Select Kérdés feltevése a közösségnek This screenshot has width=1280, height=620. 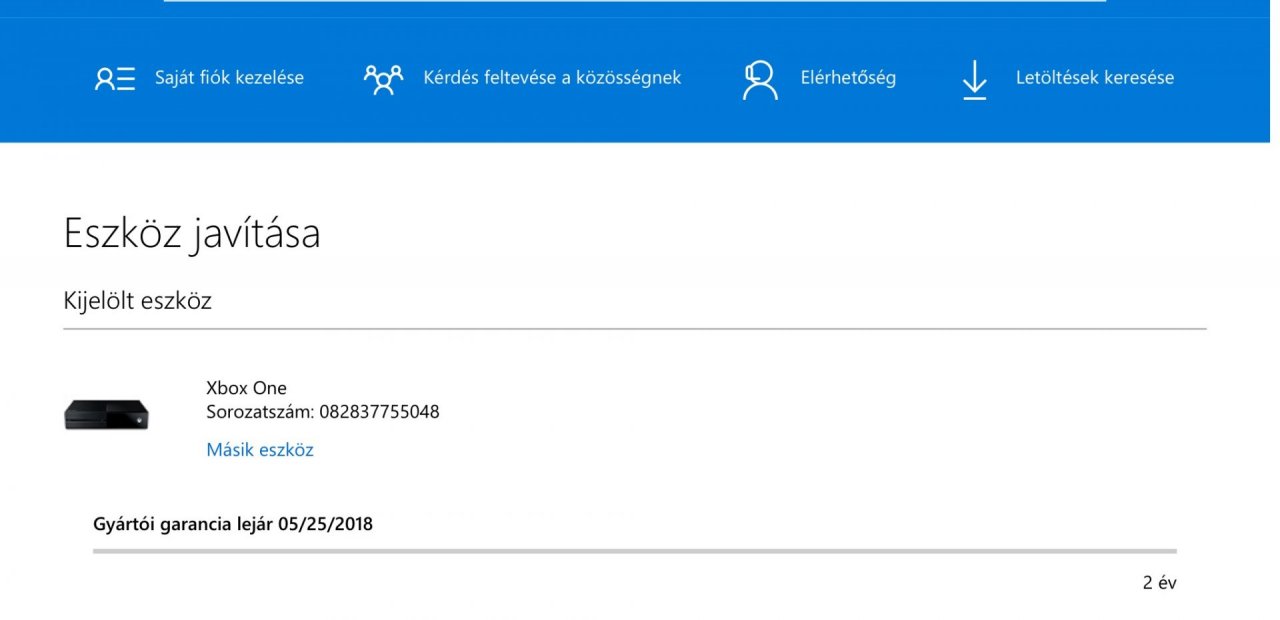[552, 78]
